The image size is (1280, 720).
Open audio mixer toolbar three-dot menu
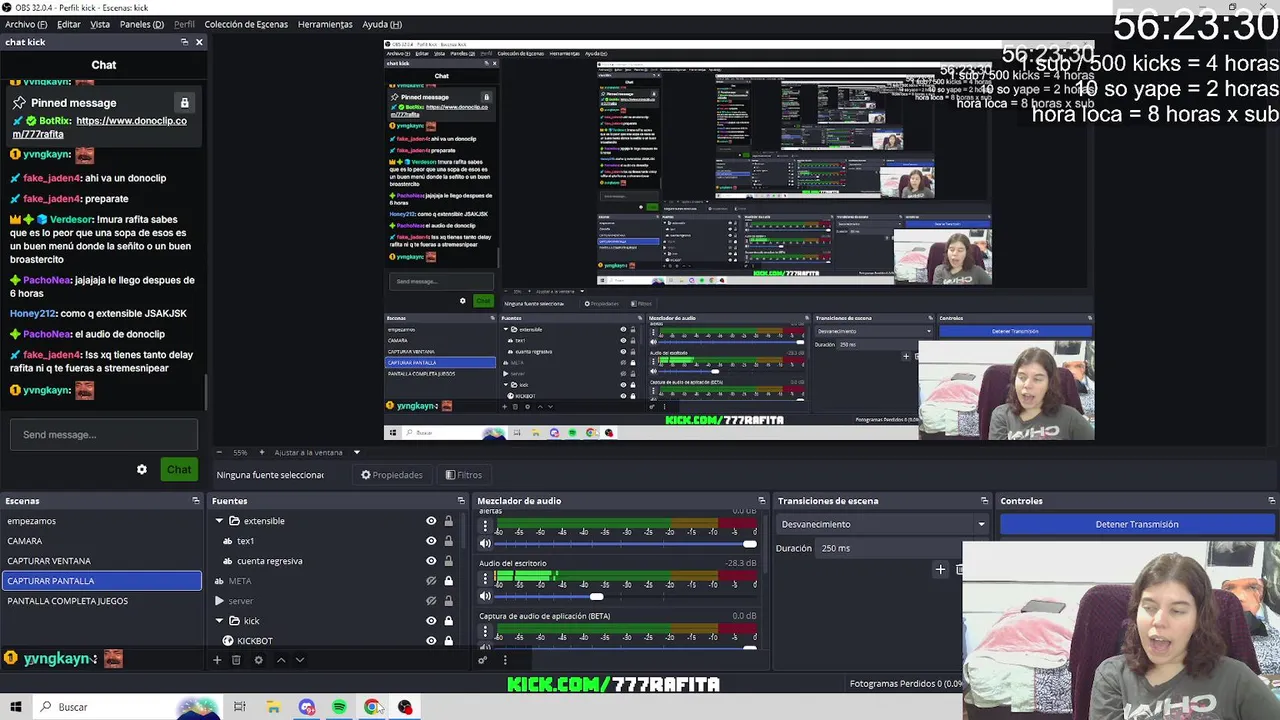point(505,660)
